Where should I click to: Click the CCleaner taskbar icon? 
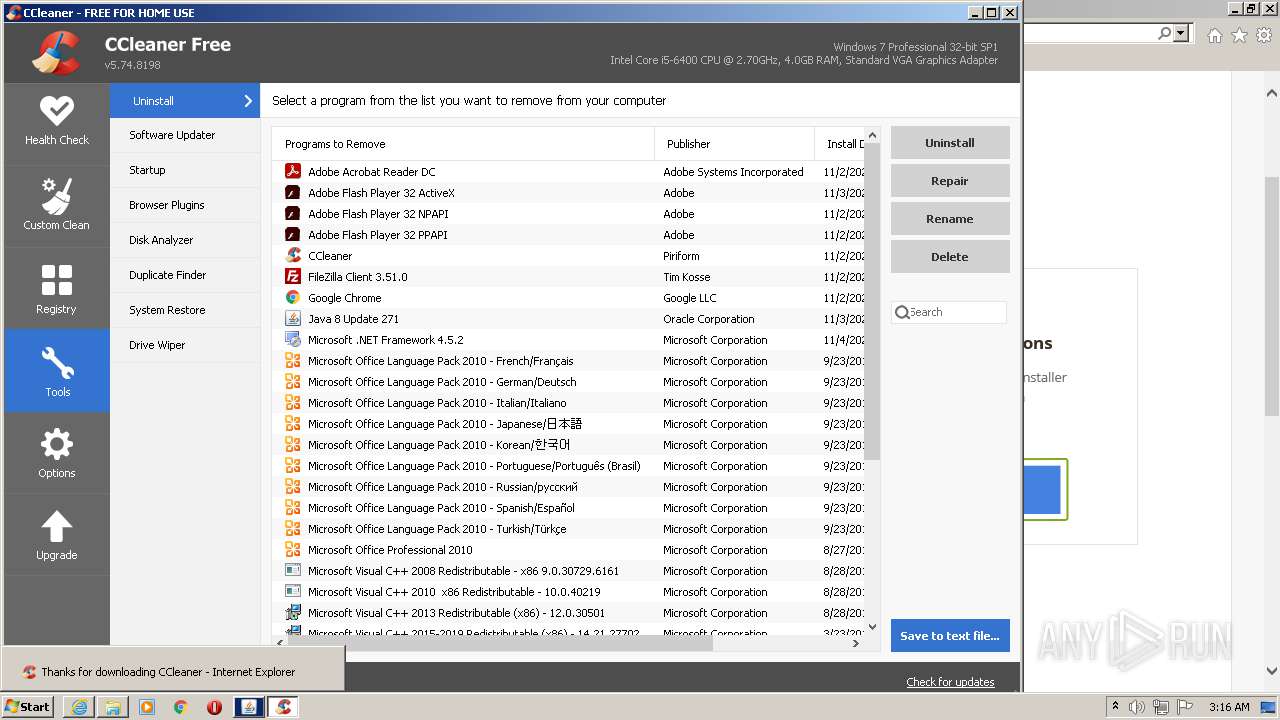point(283,707)
